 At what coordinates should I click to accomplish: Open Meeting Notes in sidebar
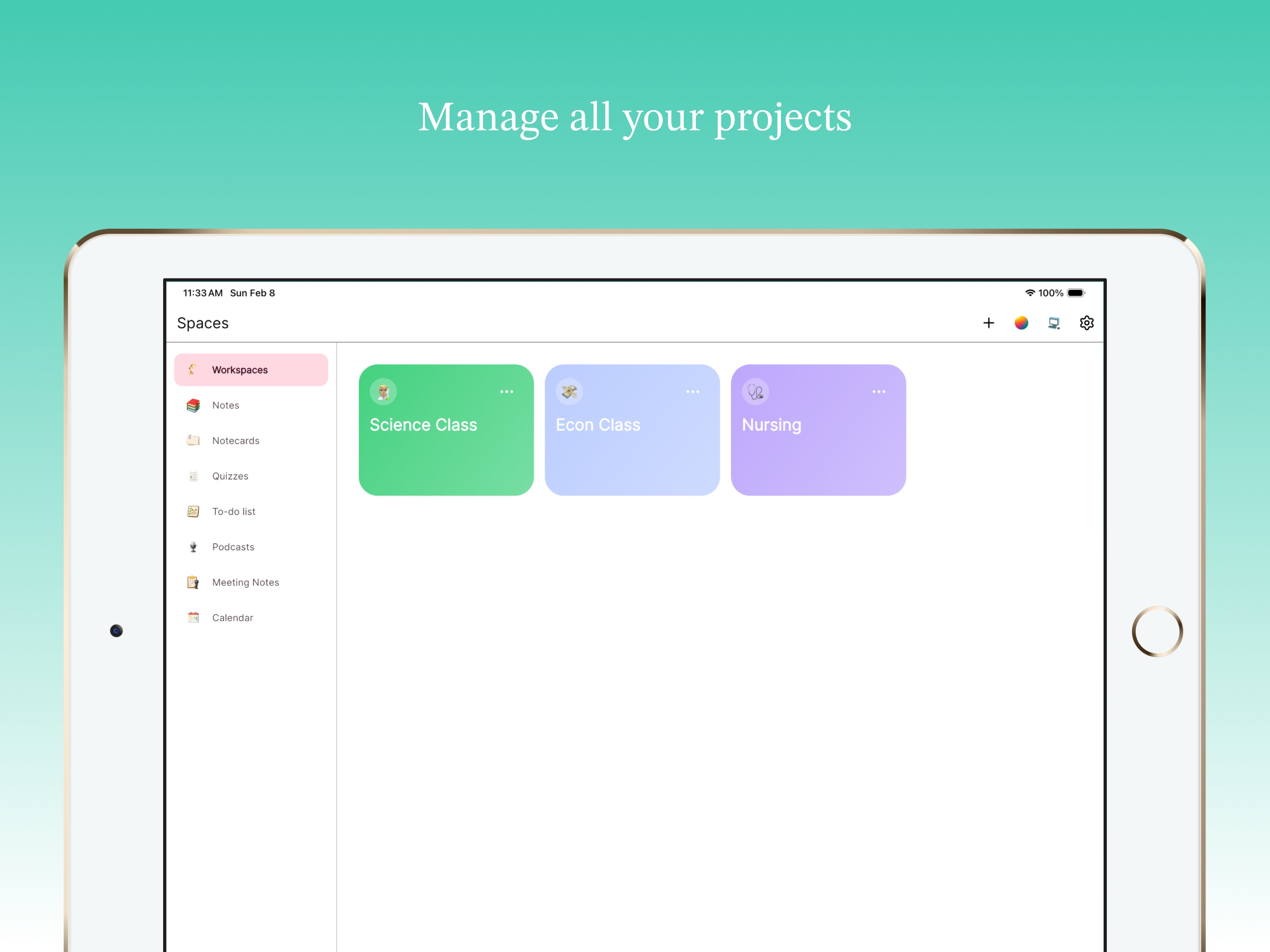pos(251,582)
